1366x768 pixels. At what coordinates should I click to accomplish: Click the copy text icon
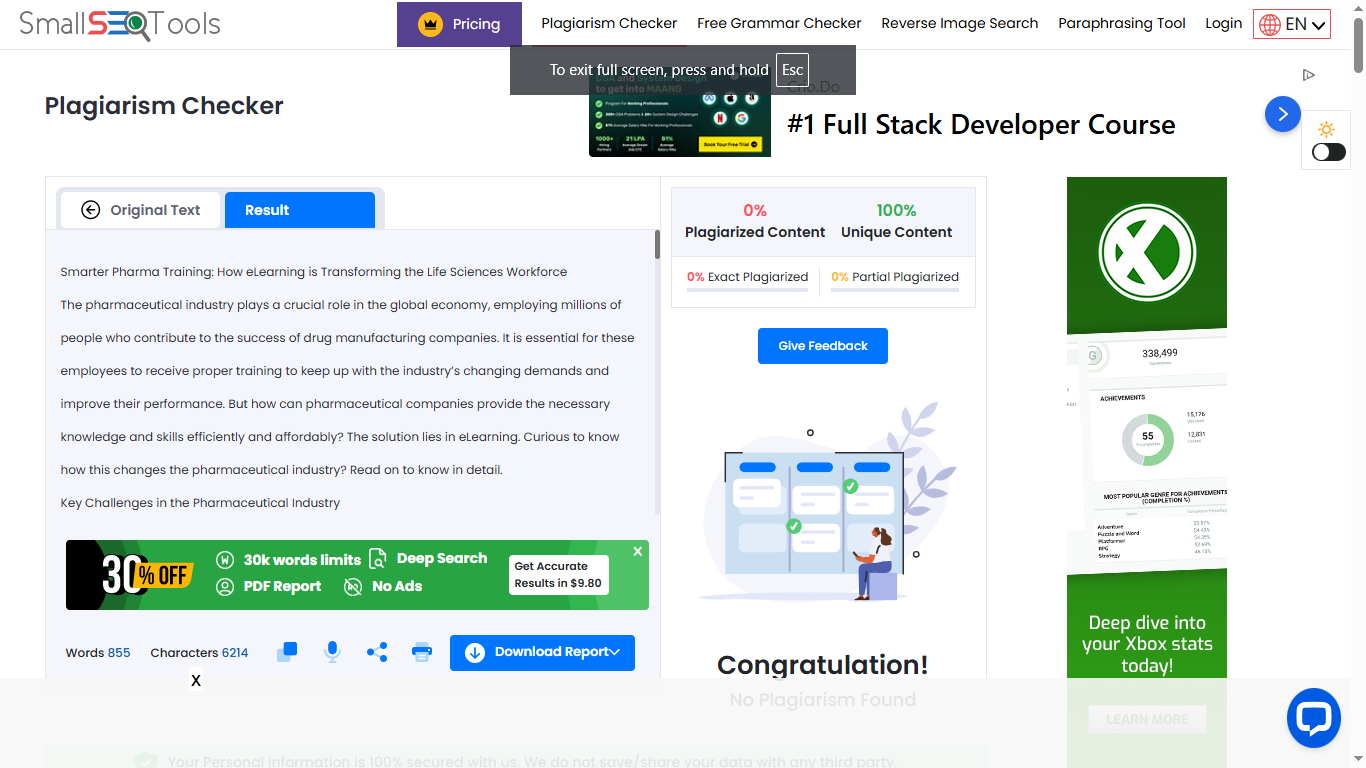287,652
